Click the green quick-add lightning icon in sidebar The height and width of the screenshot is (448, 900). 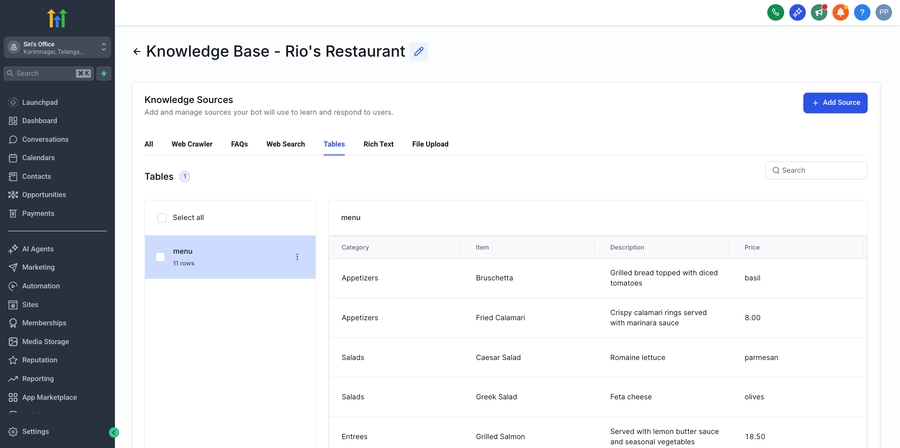104,73
